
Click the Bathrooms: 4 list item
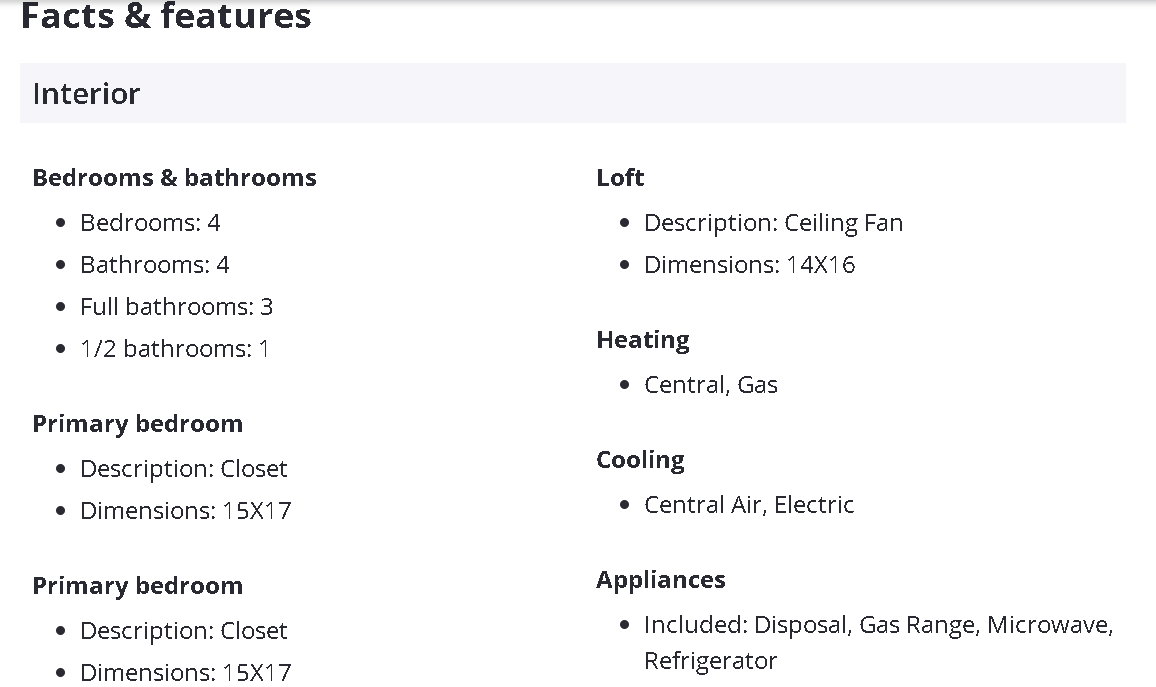click(154, 265)
